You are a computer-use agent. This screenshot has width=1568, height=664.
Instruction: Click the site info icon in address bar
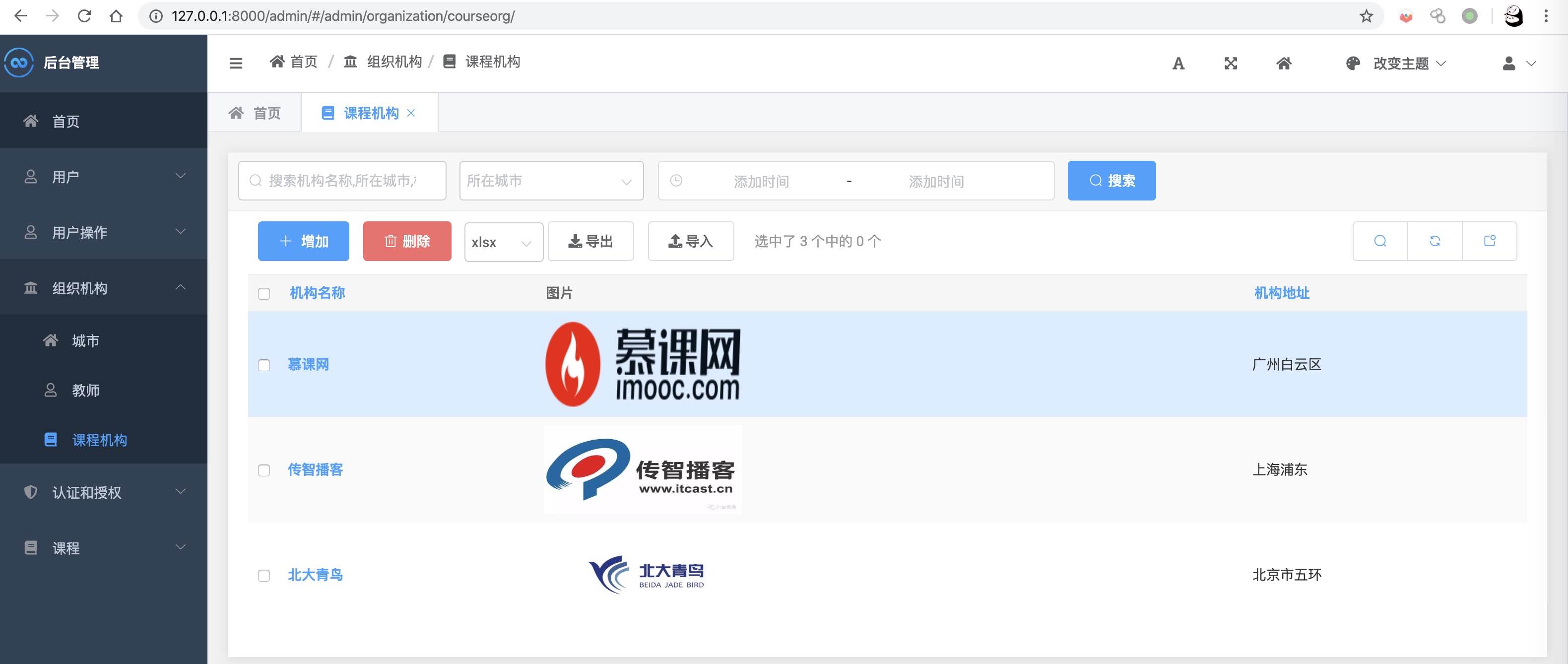pyautogui.click(x=156, y=16)
